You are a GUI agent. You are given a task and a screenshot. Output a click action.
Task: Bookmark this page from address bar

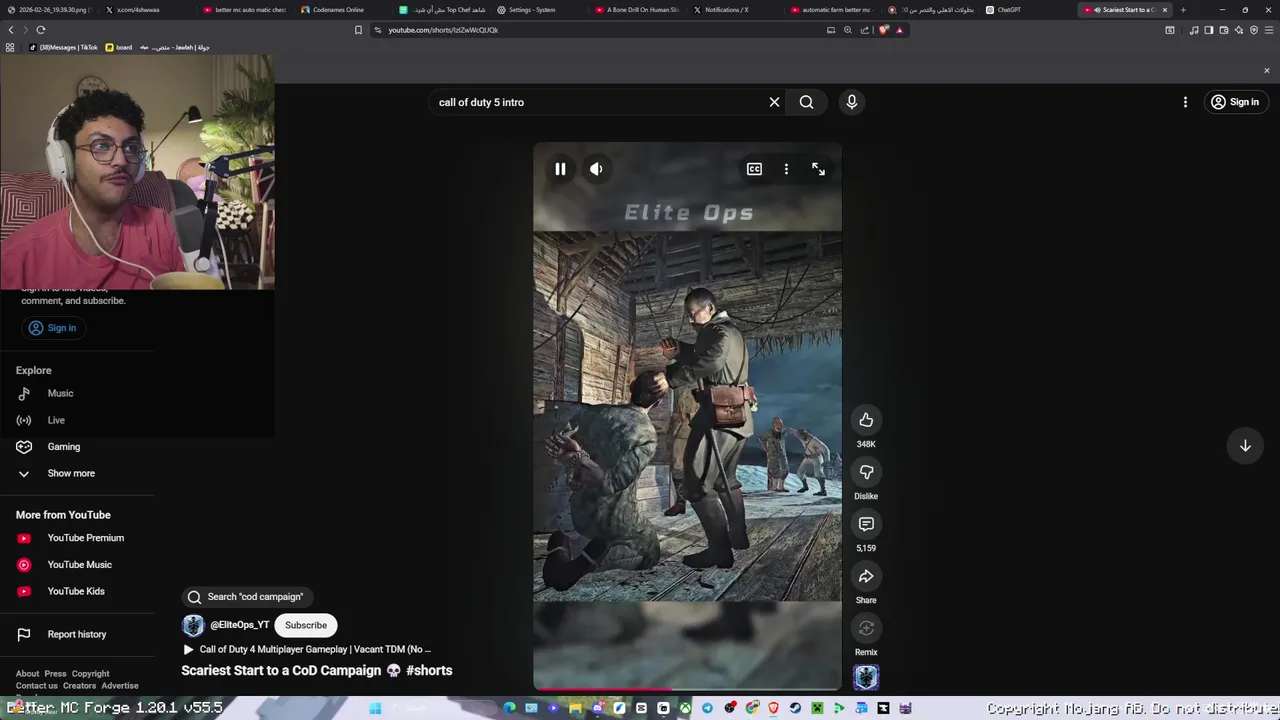(358, 30)
